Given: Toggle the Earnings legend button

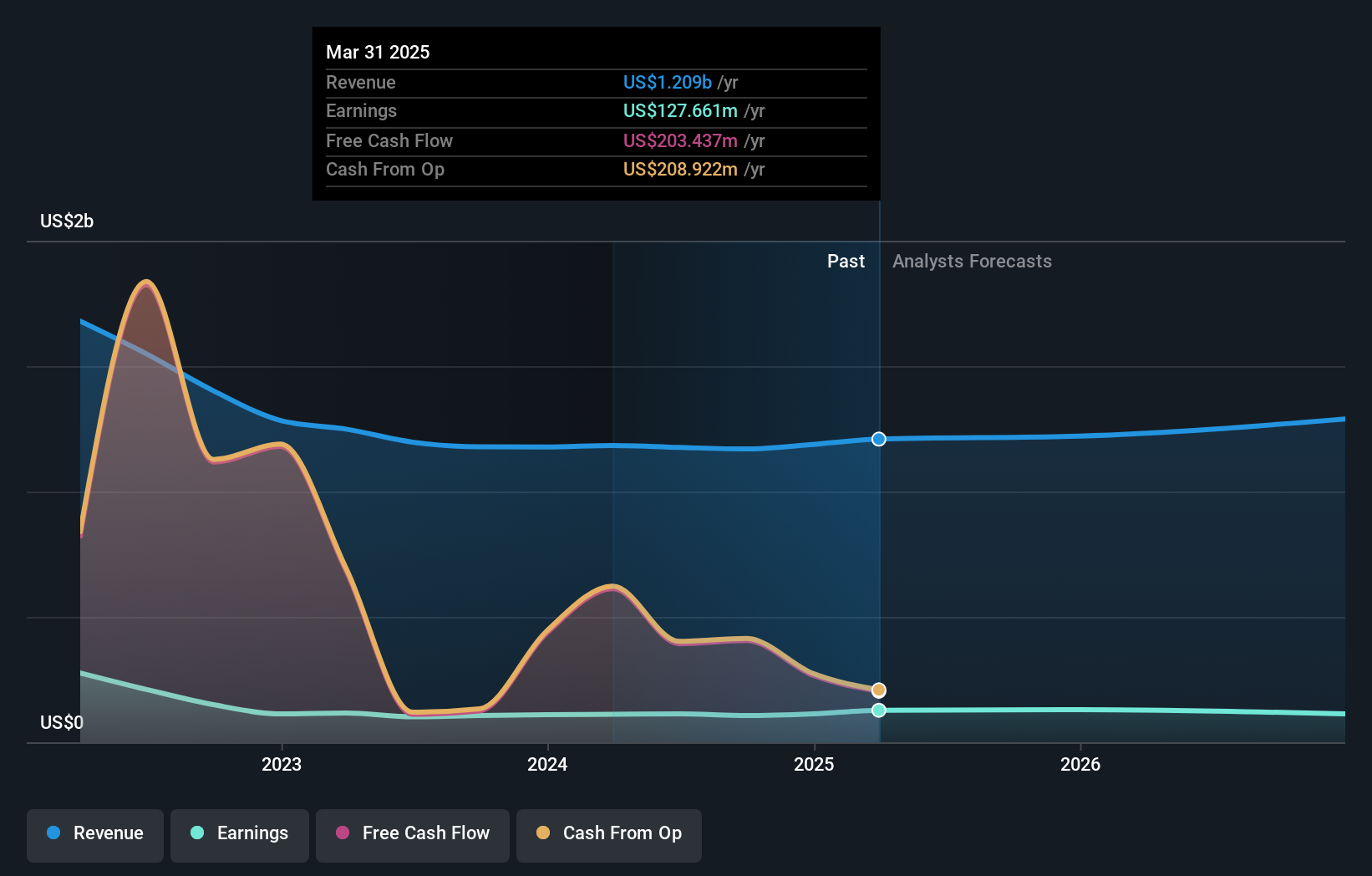Looking at the screenshot, I should [x=240, y=835].
